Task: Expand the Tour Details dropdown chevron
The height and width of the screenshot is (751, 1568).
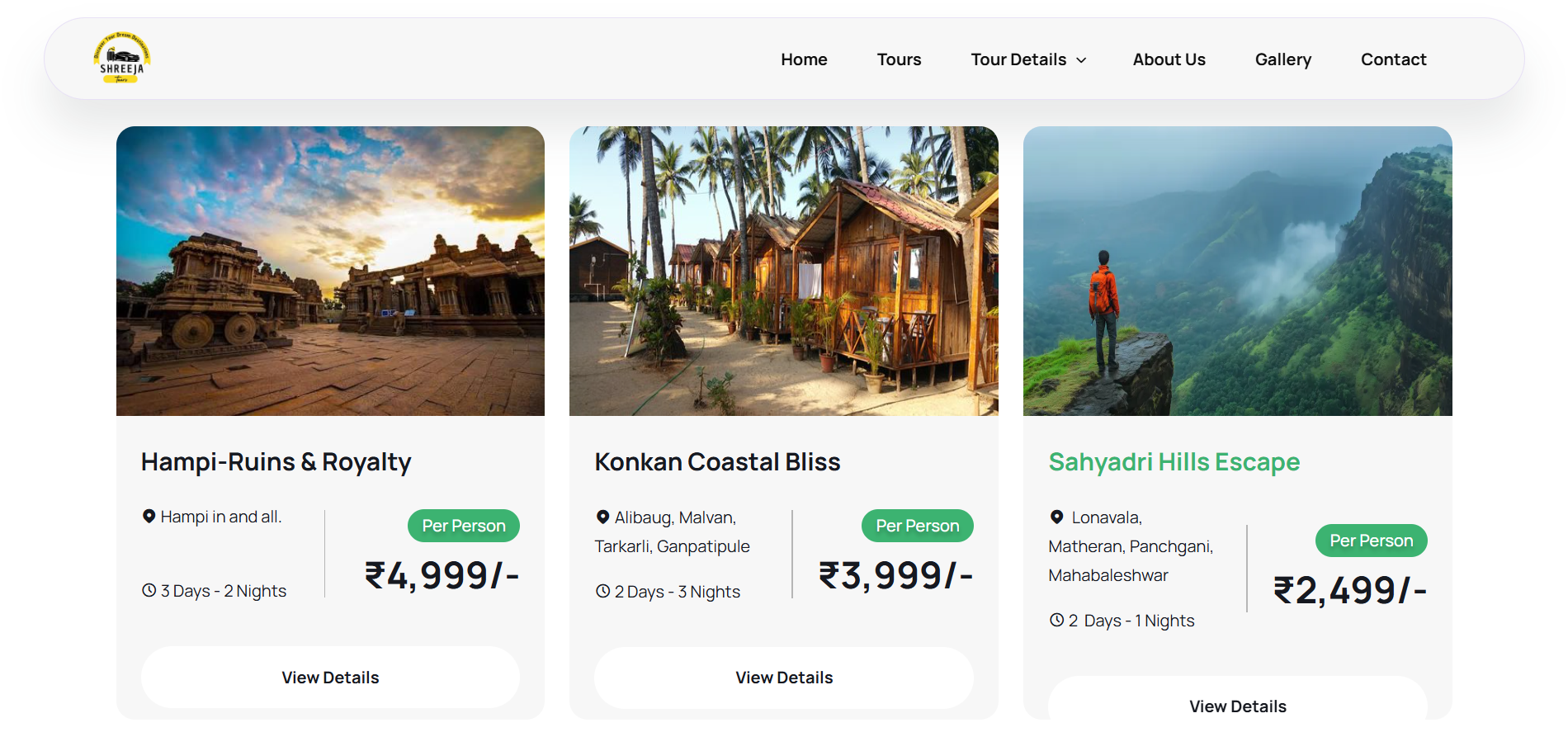Action: (x=1081, y=60)
